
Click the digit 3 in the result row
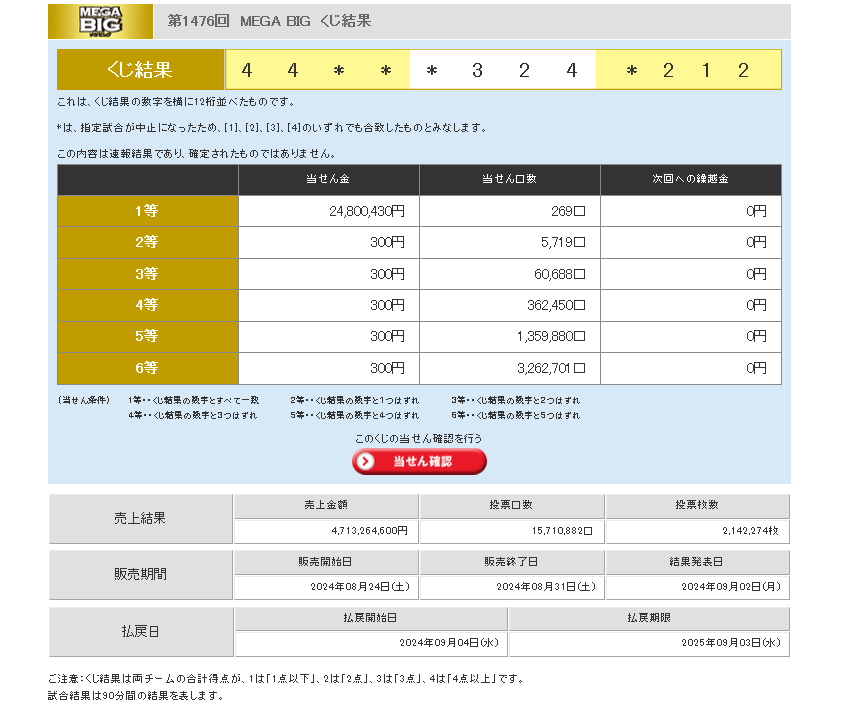(x=477, y=70)
